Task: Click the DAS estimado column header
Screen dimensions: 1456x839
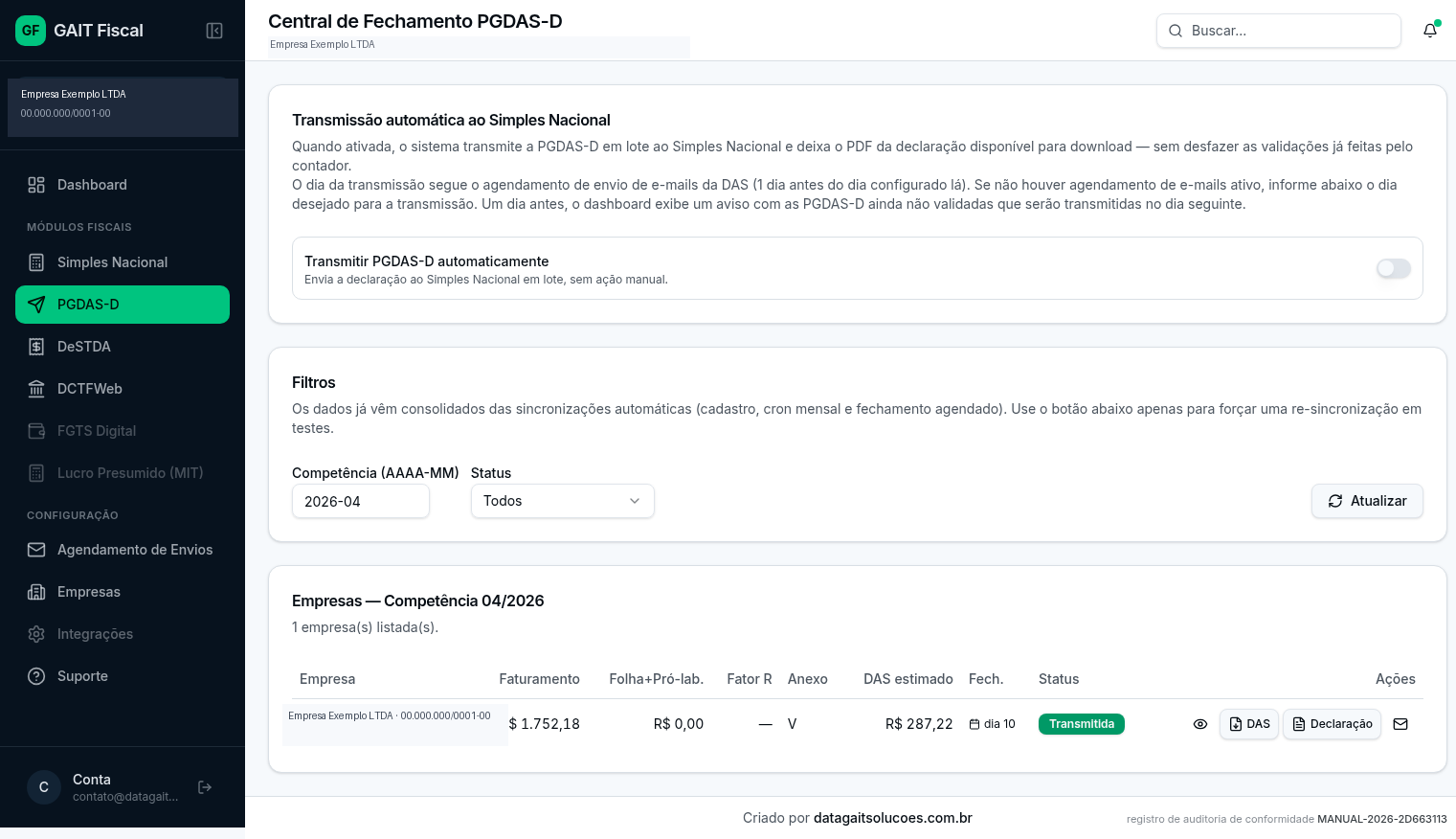Action: pos(908,679)
